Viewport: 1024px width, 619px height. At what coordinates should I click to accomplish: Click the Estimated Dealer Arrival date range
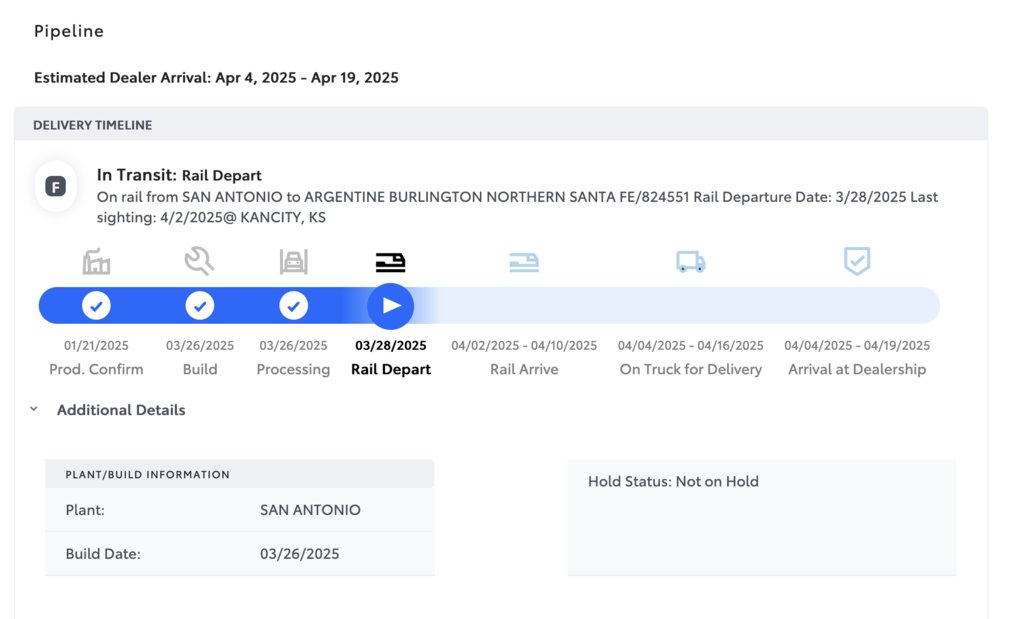307,78
